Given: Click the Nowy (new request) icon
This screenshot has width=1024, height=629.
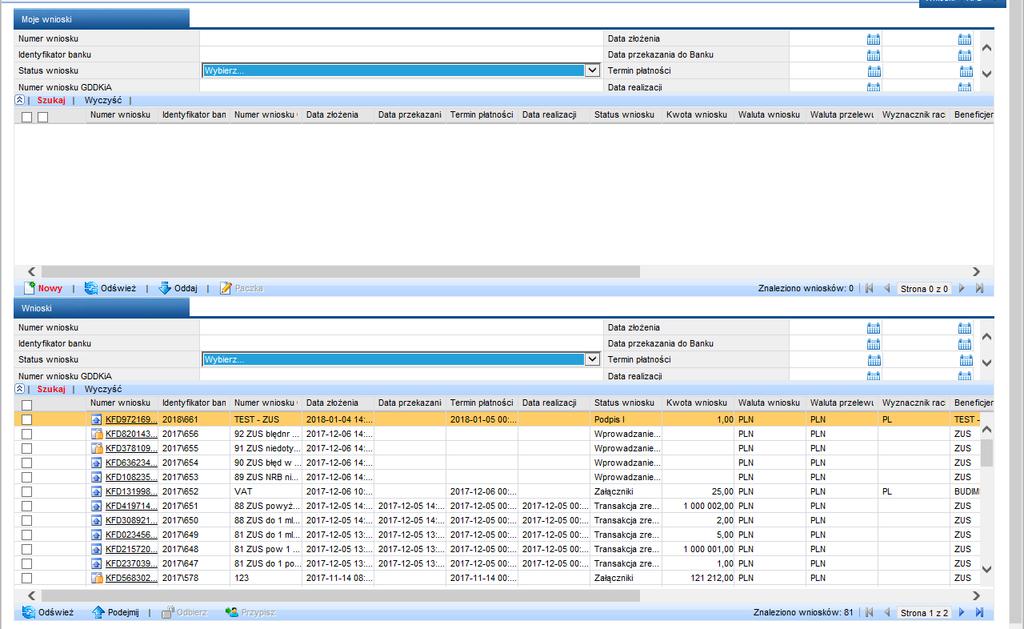Looking at the screenshot, I should coord(29,288).
